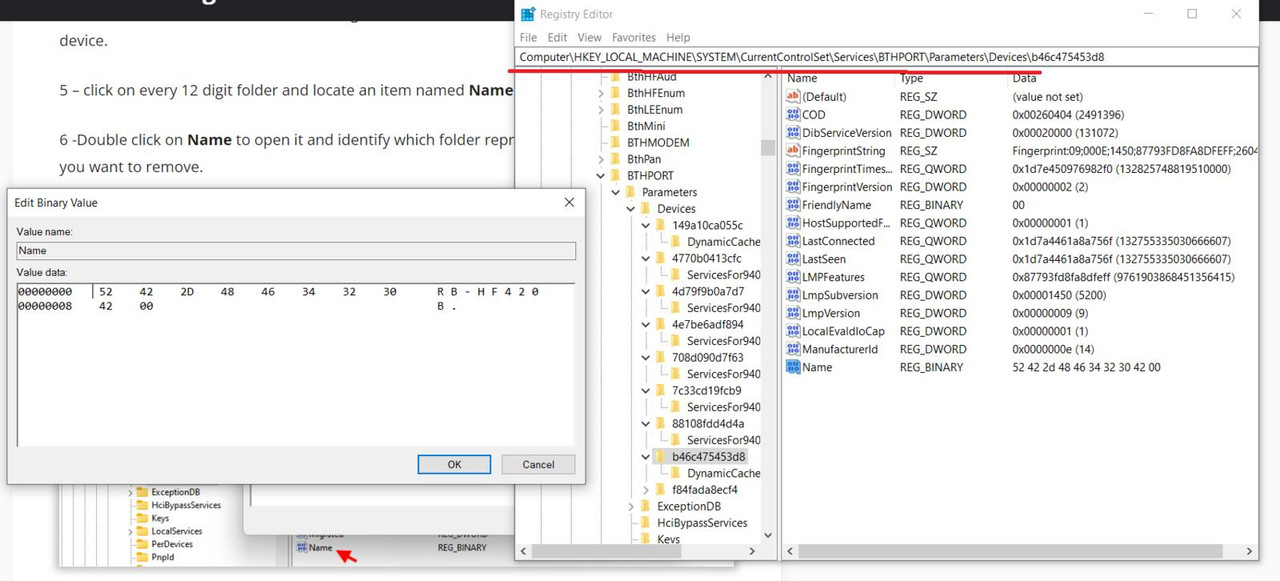Click the Value data hex editor area
This screenshot has width=1280, height=581.
pos(296,364)
